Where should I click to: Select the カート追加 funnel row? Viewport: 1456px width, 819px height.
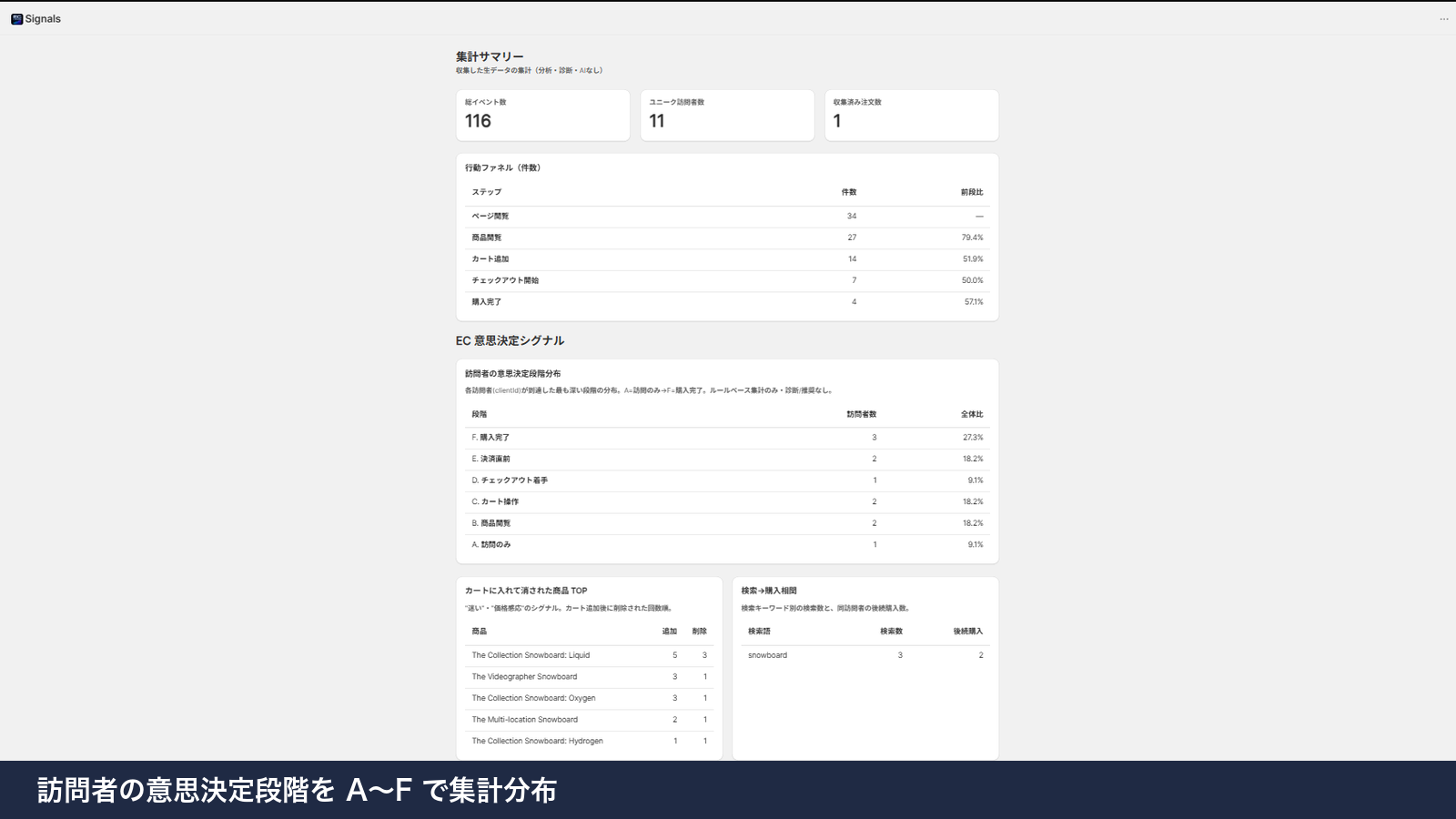(x=727, y=259)
